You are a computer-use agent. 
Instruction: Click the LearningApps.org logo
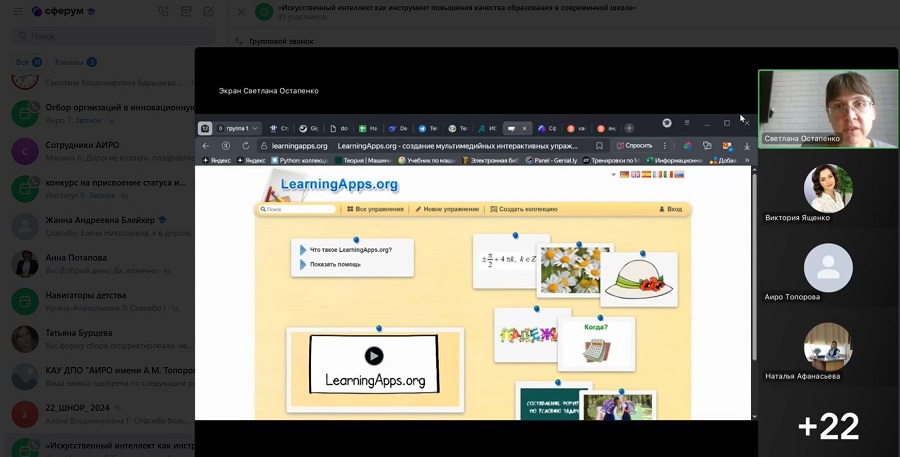pyautogui.click(x=339, y=184)
